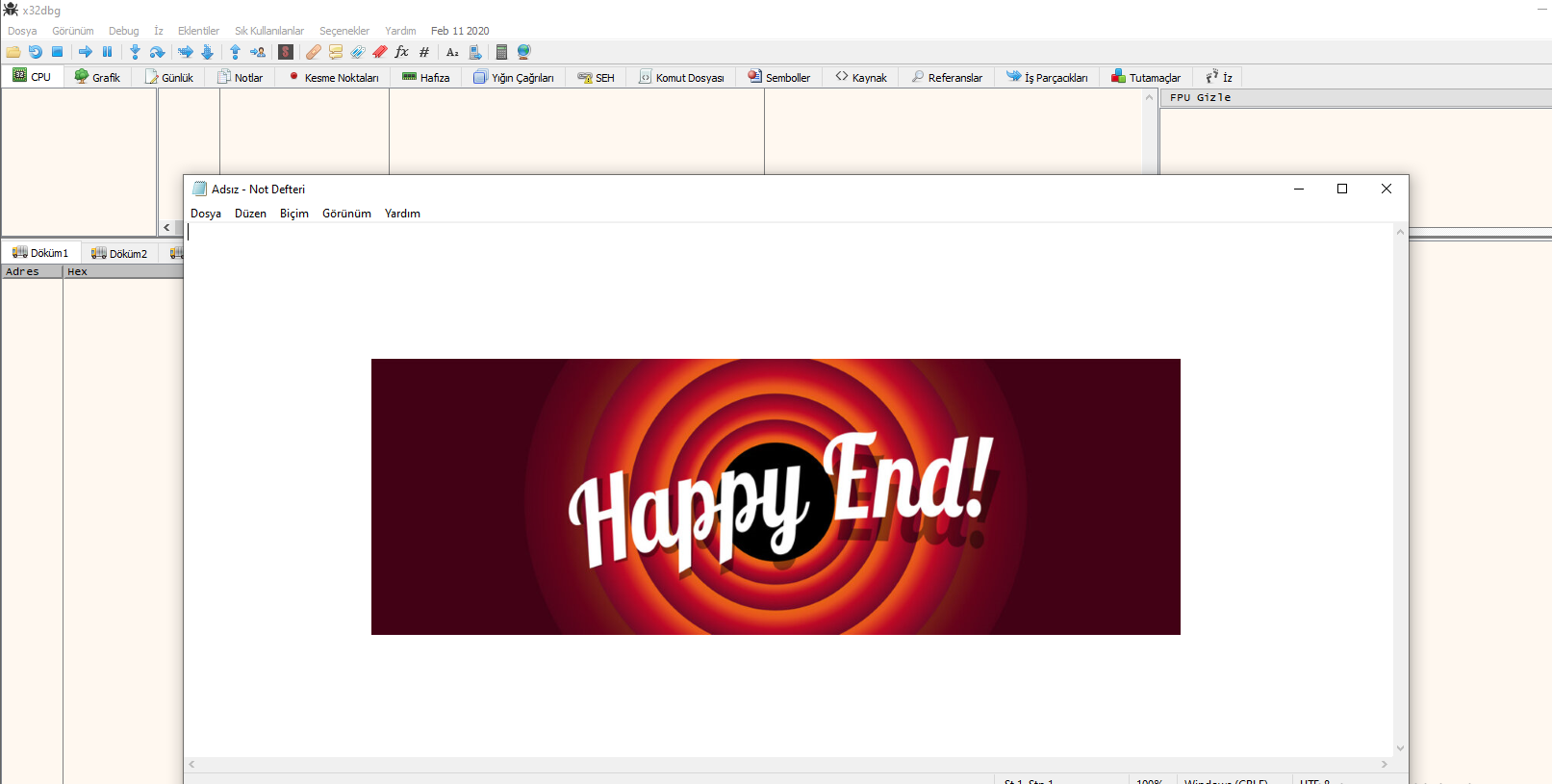Switch to the CPU tab
This screenshot has height=784, width=1552.
[32, 77]
